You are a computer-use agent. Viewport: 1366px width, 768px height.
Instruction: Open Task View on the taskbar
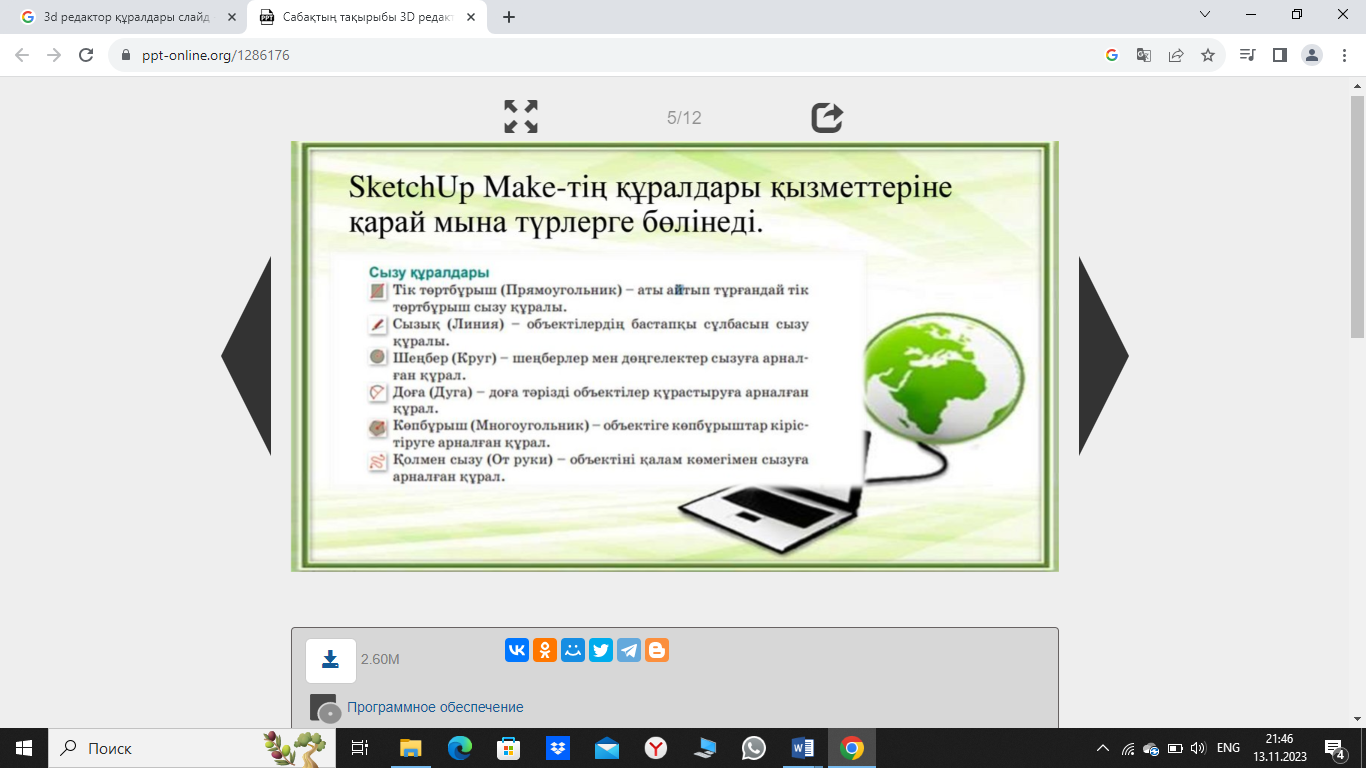361,748
